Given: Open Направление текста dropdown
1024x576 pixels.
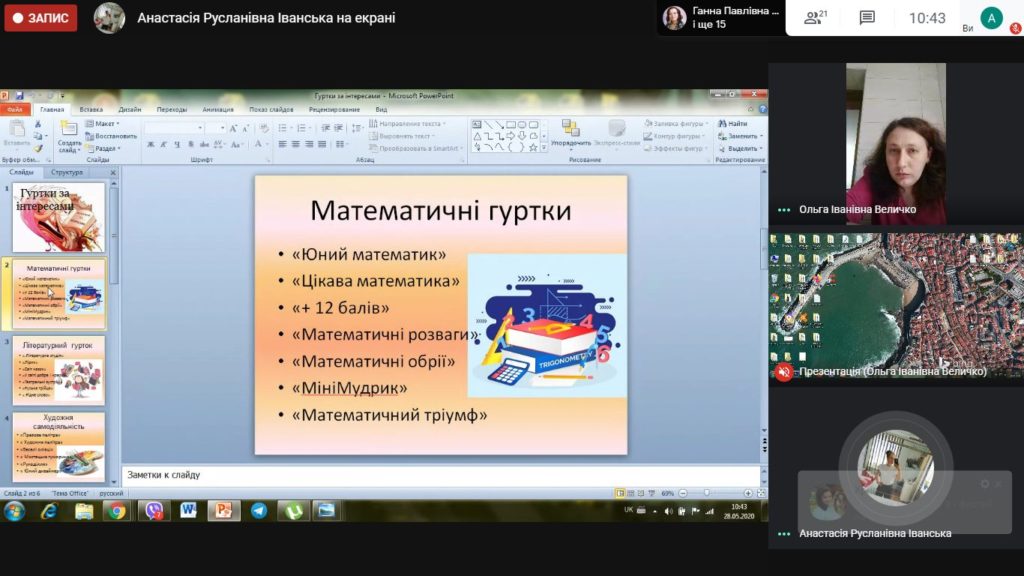Looking at the screenshot, I should pos(408,123).
